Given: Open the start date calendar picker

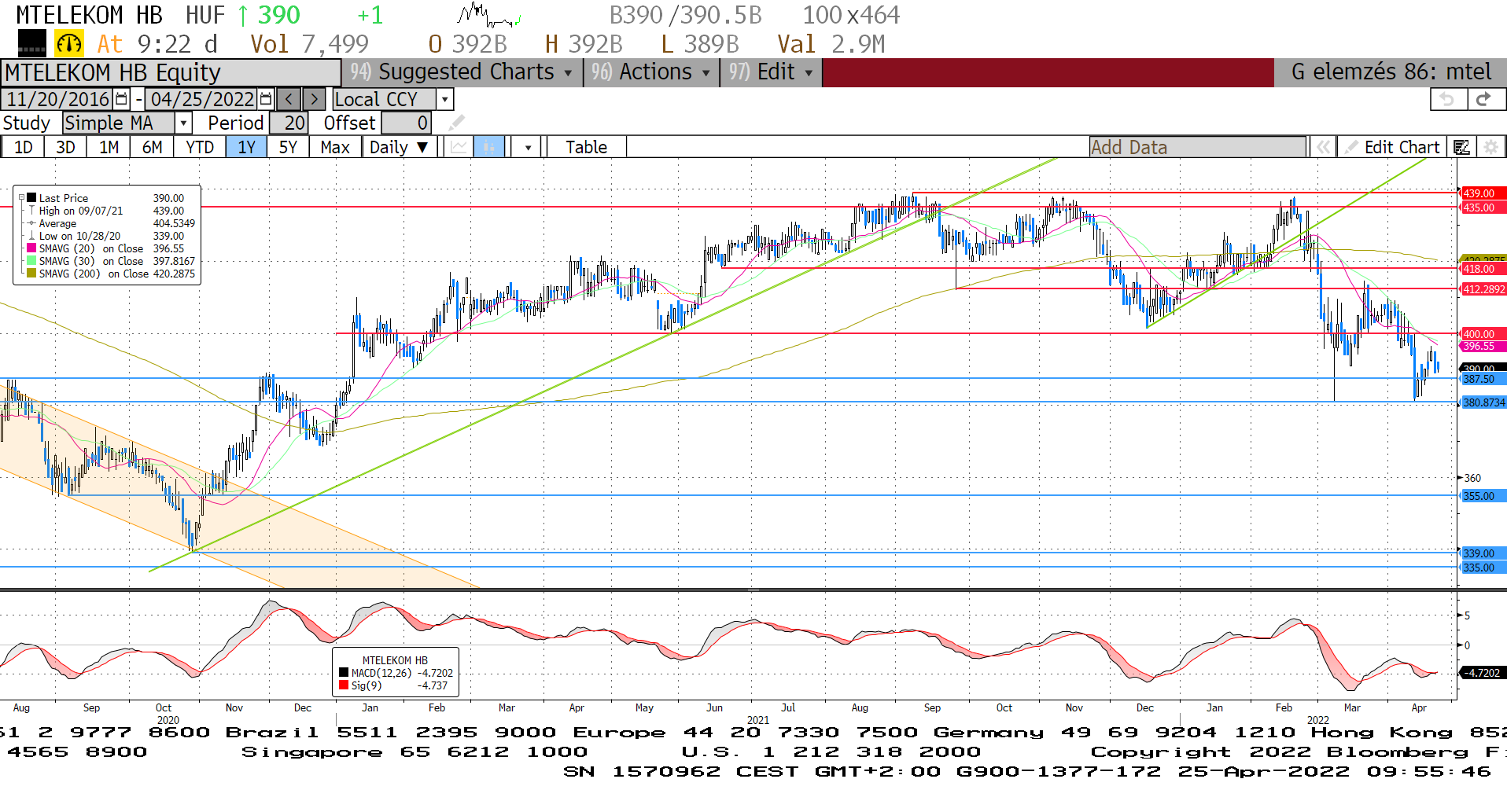Looking at the screenshot, I should [x=121, y=99].
